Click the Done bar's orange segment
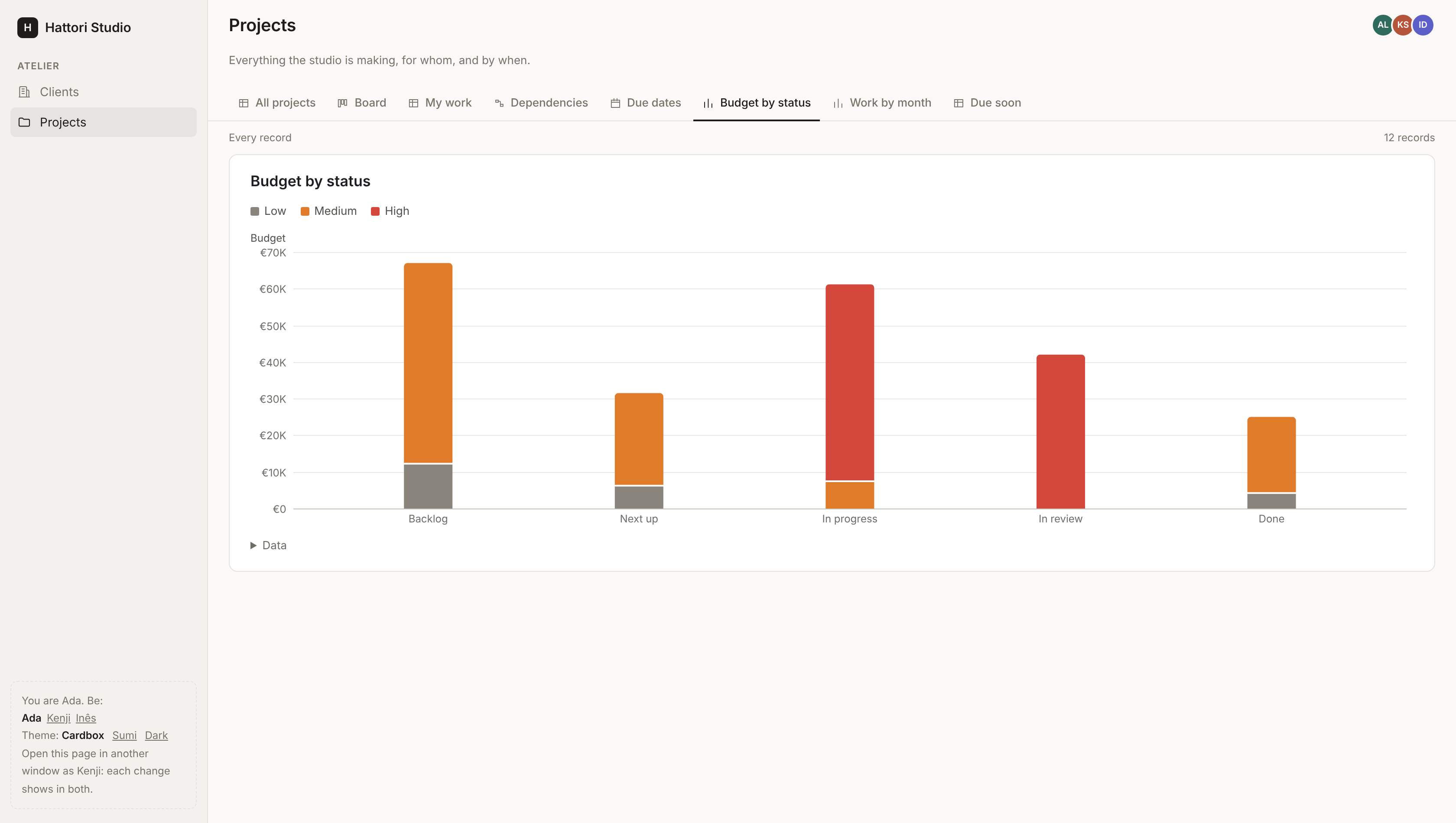Viewport: 1456px width, 823px height. 1271,454
